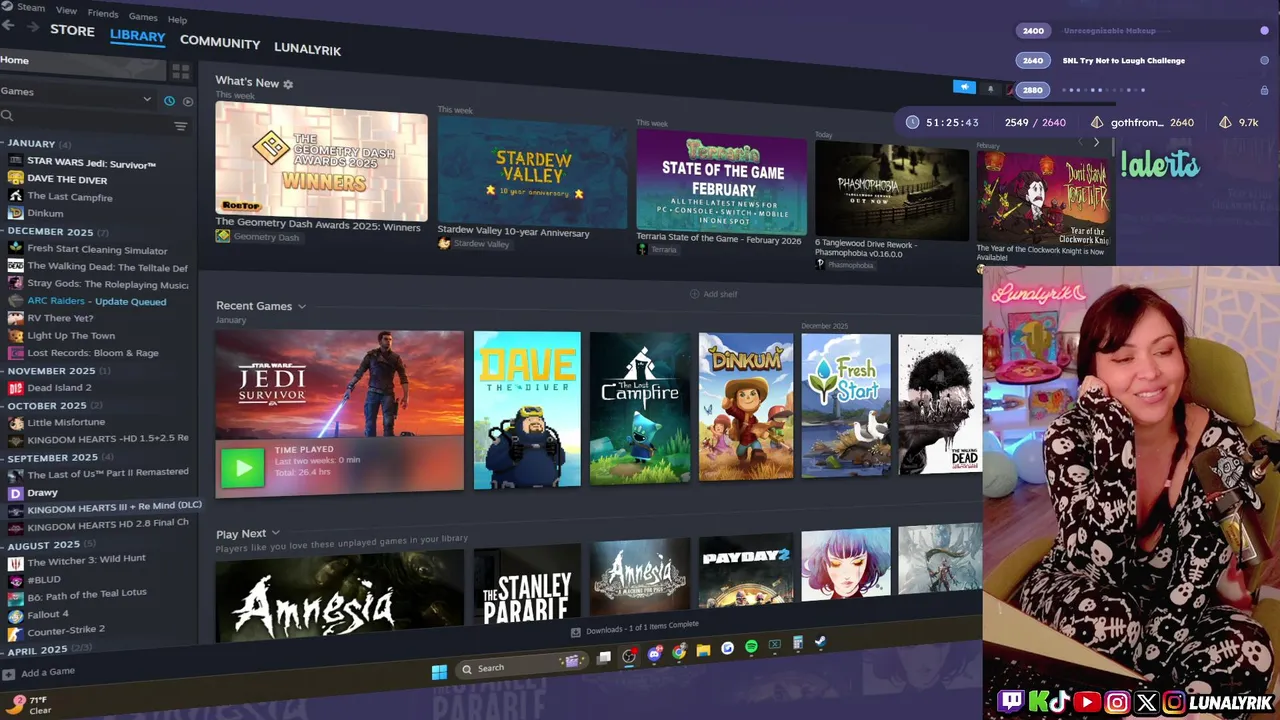The height and width of the screenshot is (720, 1280).
Task: Open the View menu
Action: 66,10
